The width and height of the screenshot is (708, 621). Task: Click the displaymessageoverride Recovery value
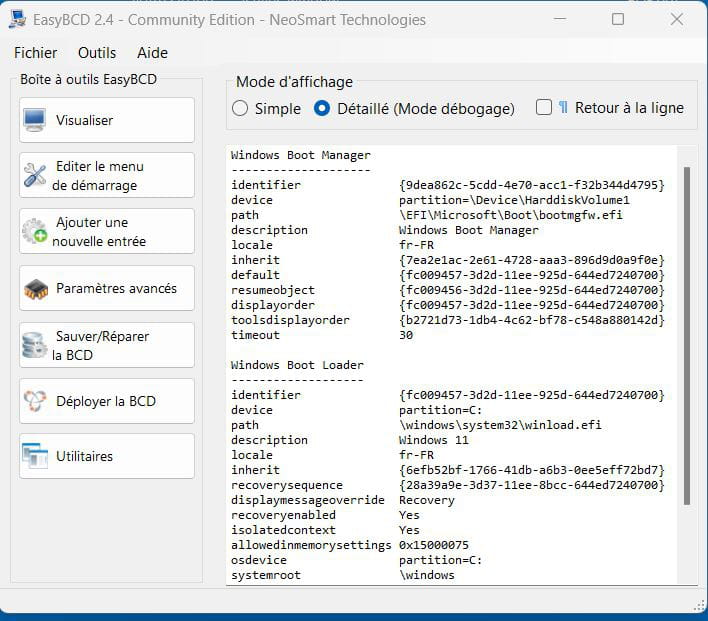tap(427, 500)
